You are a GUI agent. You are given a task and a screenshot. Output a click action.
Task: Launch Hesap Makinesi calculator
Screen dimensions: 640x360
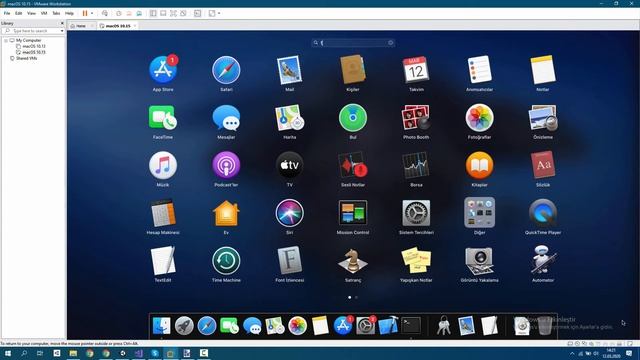point(163,213)
